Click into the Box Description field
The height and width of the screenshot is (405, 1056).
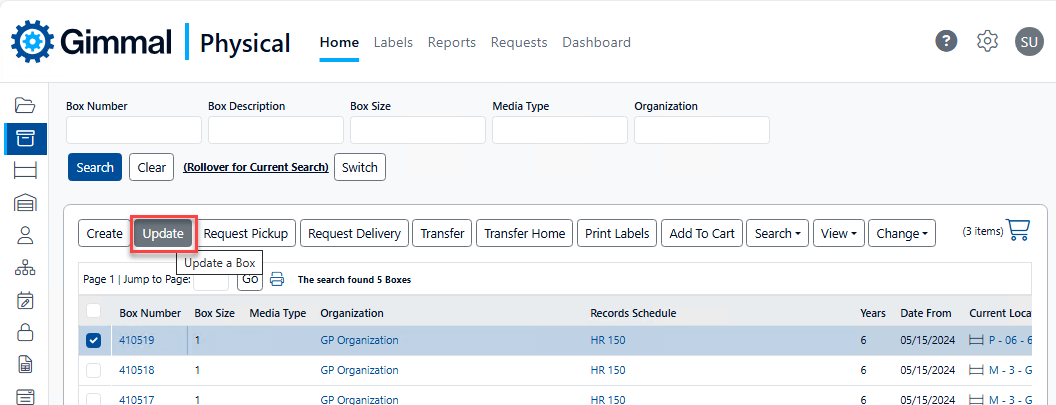point(276,130)
